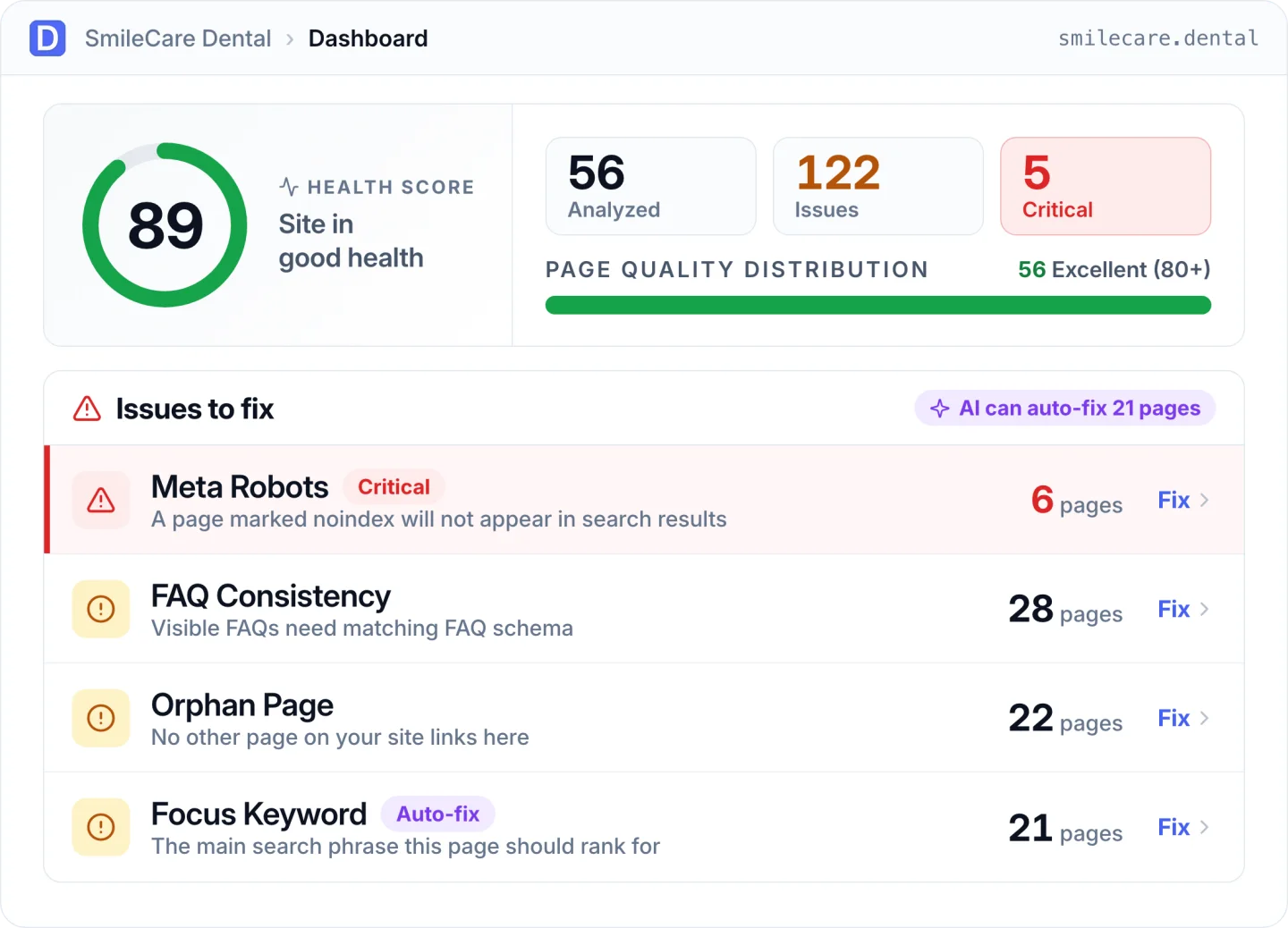Click the green page quality distribution bar
Viewport: 1288px width, 928px height.
(878, 306)
